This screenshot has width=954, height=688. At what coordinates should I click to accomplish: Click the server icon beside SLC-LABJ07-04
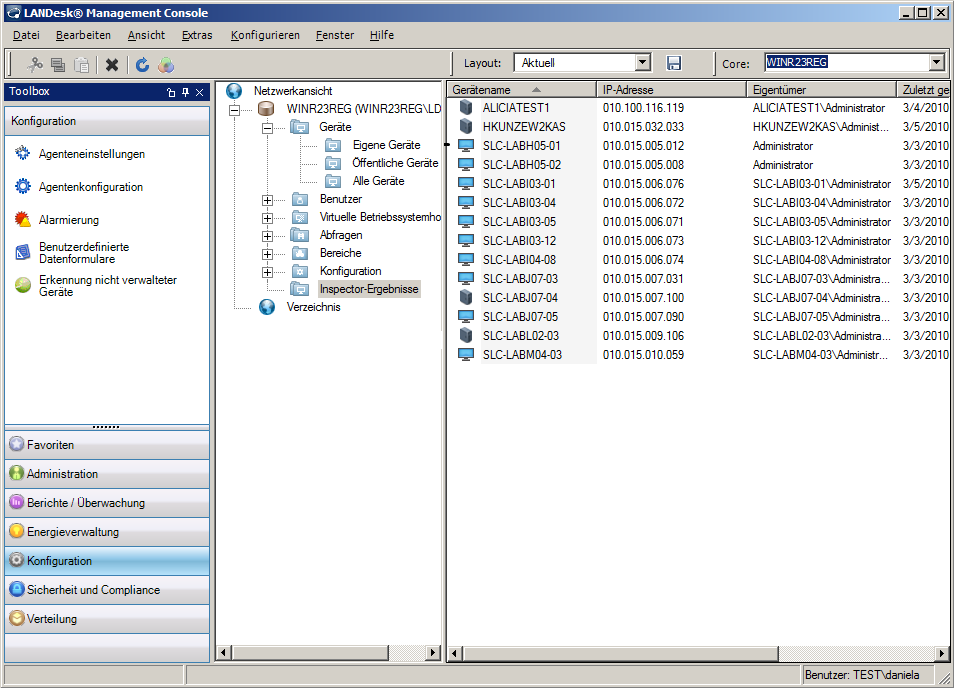pyautogui.click(x=466, y=297)
